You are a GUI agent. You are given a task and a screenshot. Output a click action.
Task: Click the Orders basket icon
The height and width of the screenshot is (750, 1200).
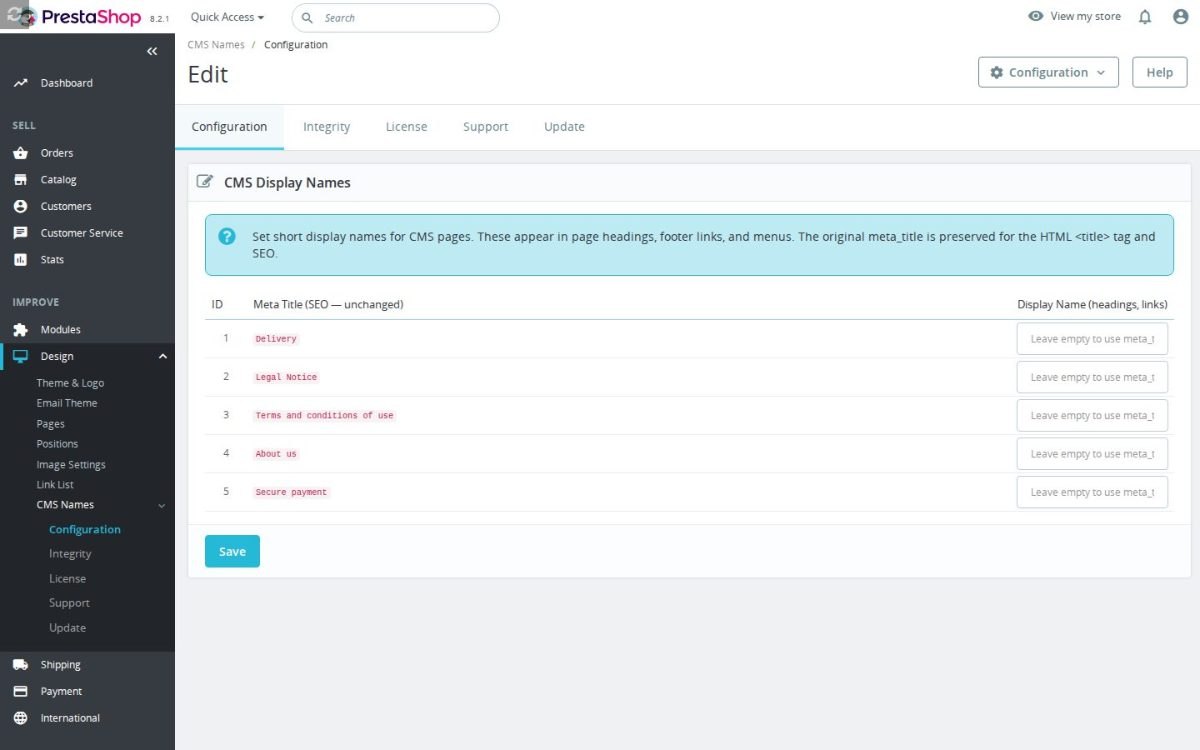pos(20,153)
